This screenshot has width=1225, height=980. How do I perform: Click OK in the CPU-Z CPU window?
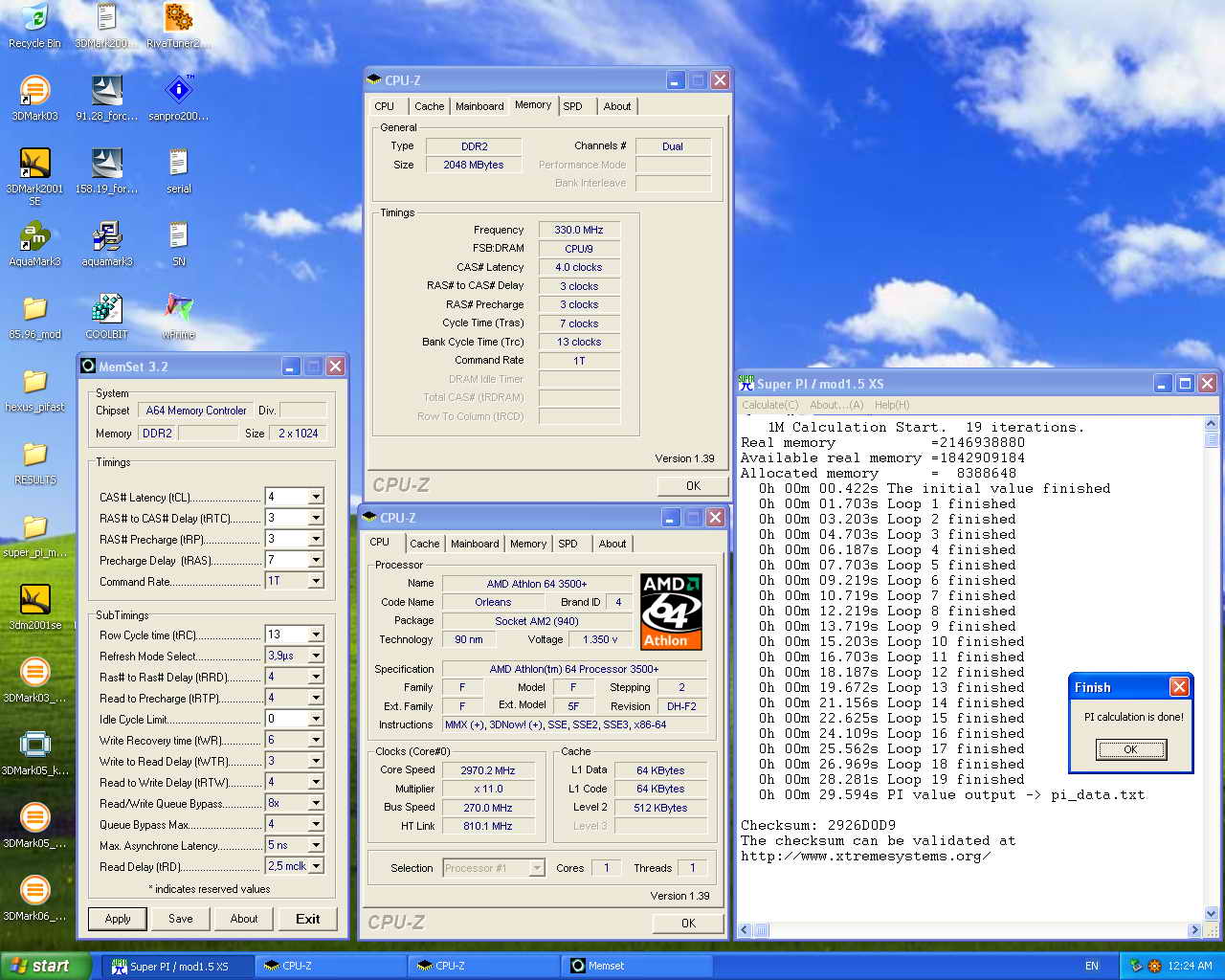(688, 923)
